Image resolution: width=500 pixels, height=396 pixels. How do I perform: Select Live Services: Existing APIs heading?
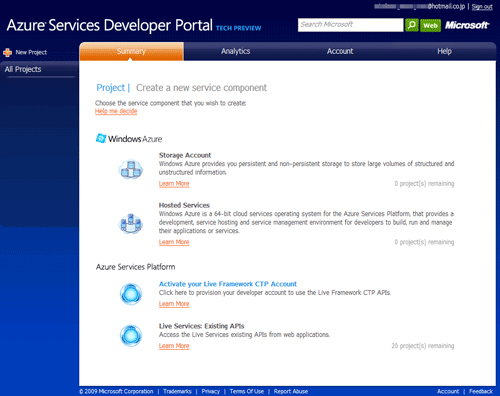point(202,326)
